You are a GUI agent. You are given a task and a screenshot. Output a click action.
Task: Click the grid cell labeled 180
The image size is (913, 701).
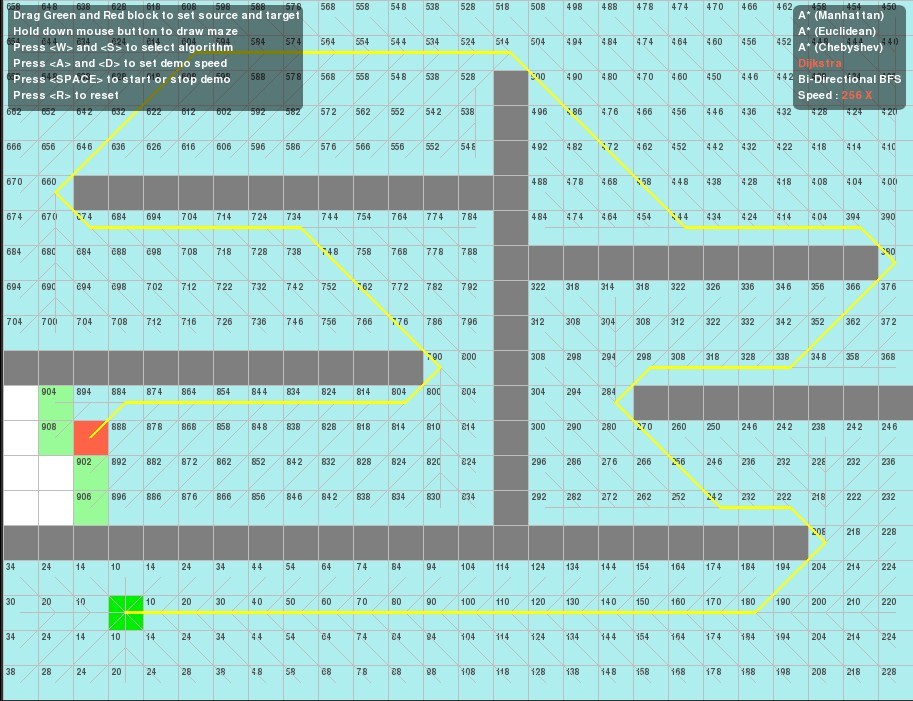coord(756,613)
